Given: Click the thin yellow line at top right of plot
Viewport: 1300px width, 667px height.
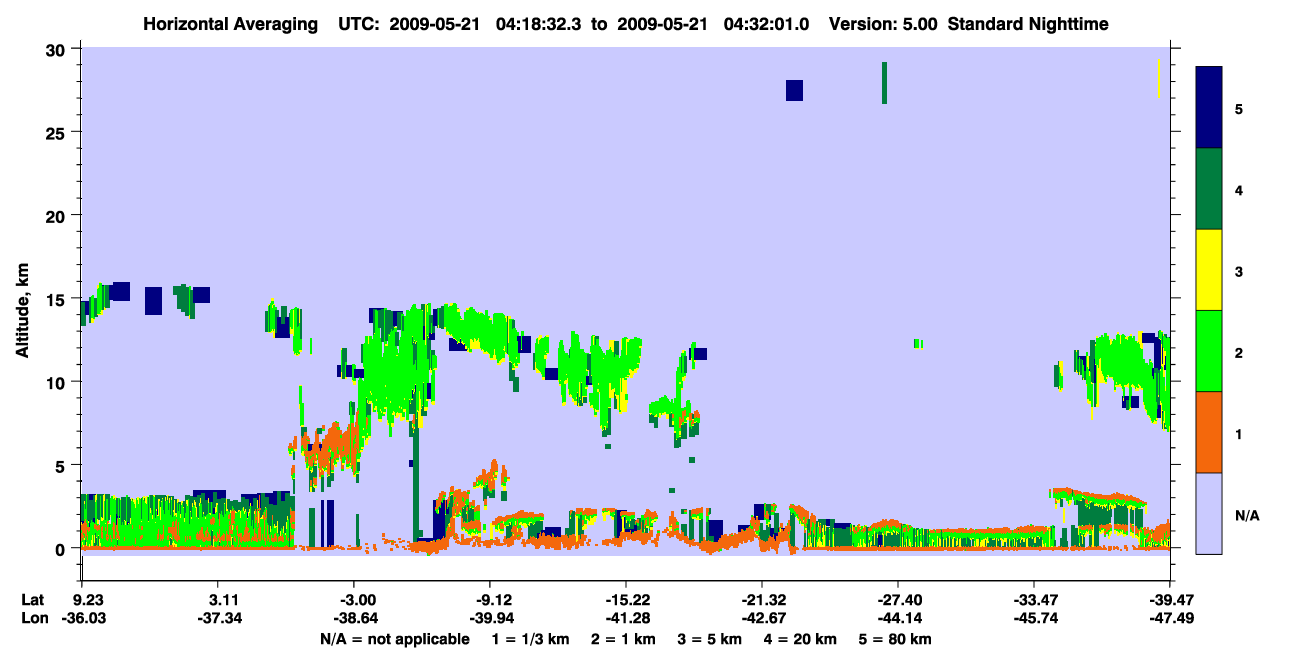Looking at the screenshot, I should click(1158, 78).
